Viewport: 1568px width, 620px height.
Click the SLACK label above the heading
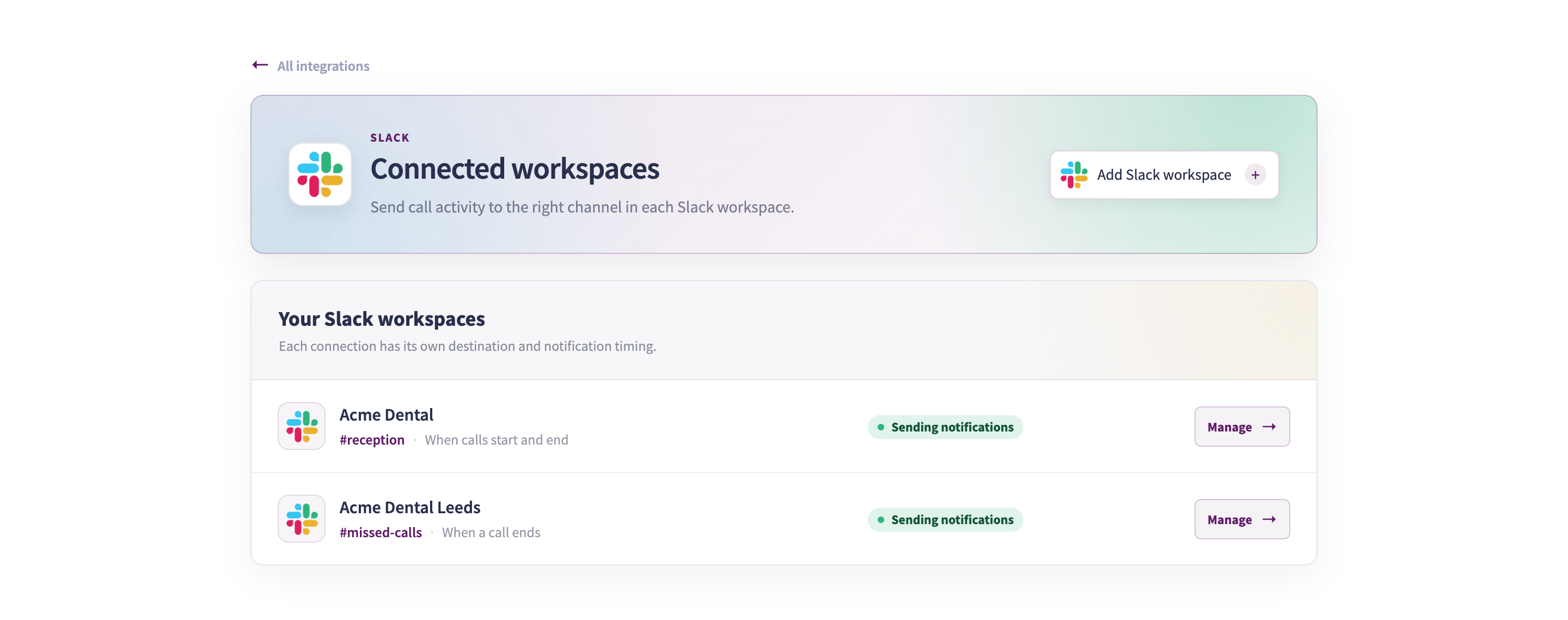pos(390,138)
